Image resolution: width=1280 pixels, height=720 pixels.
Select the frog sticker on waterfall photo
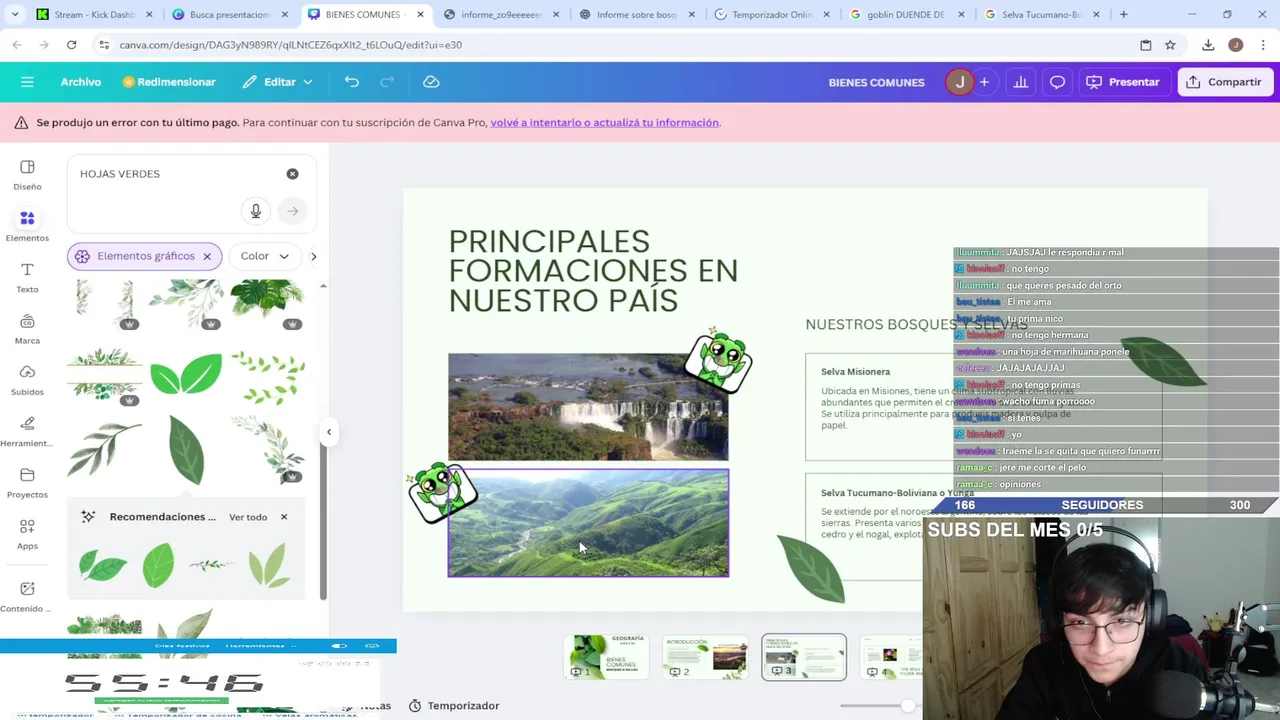[719, 359]
